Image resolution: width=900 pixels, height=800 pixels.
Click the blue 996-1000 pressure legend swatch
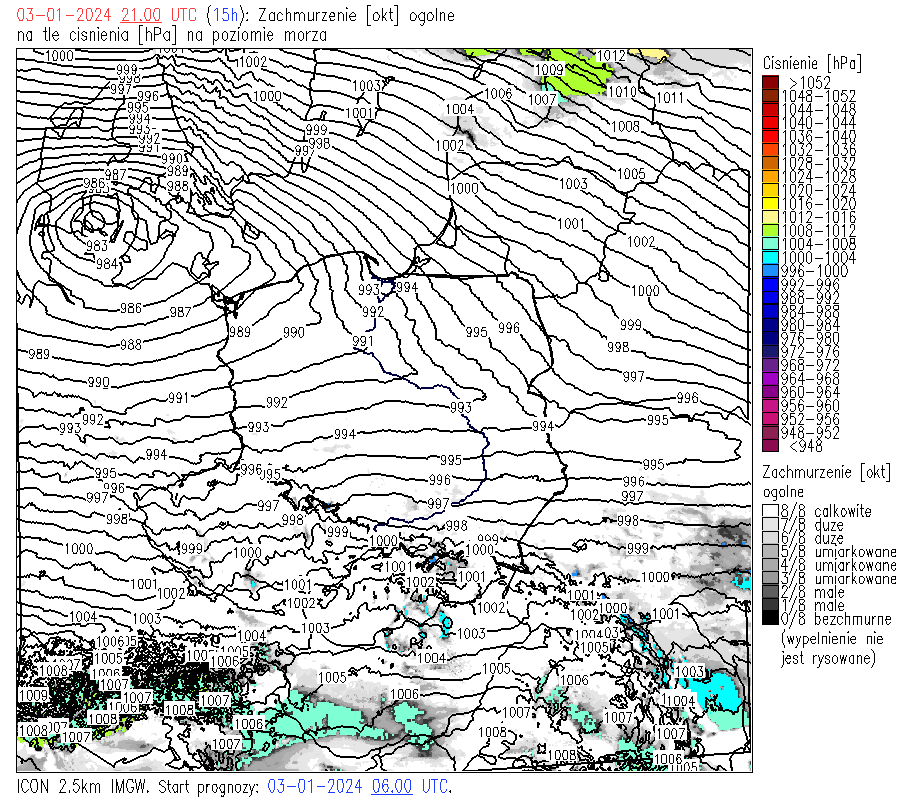point(770,271)
